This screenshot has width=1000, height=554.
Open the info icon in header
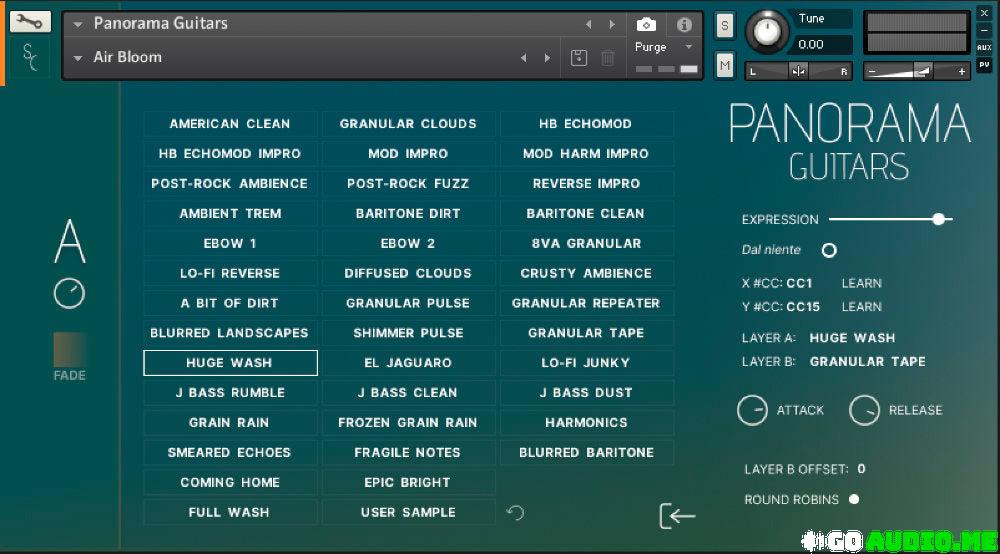684,24
